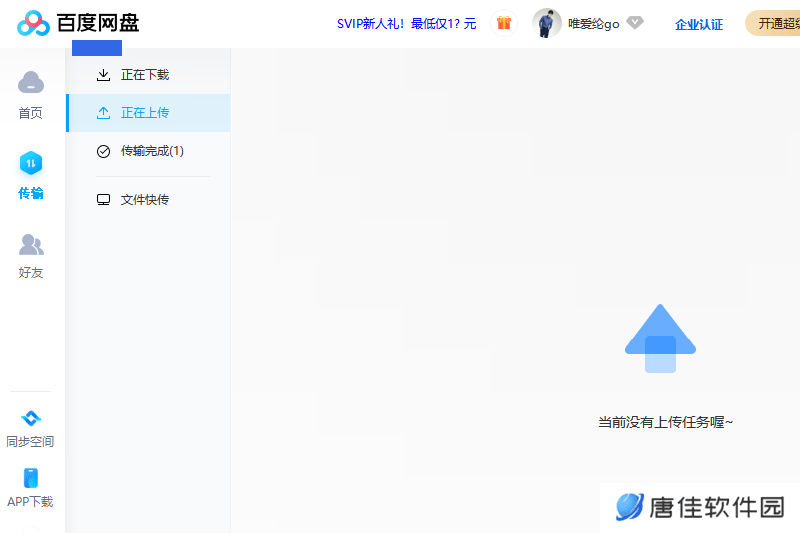Click the checkmark icon beside 传输完成(1)
Image resolution: width=800 pixels, height=533 pixels.
click(104, 151)
